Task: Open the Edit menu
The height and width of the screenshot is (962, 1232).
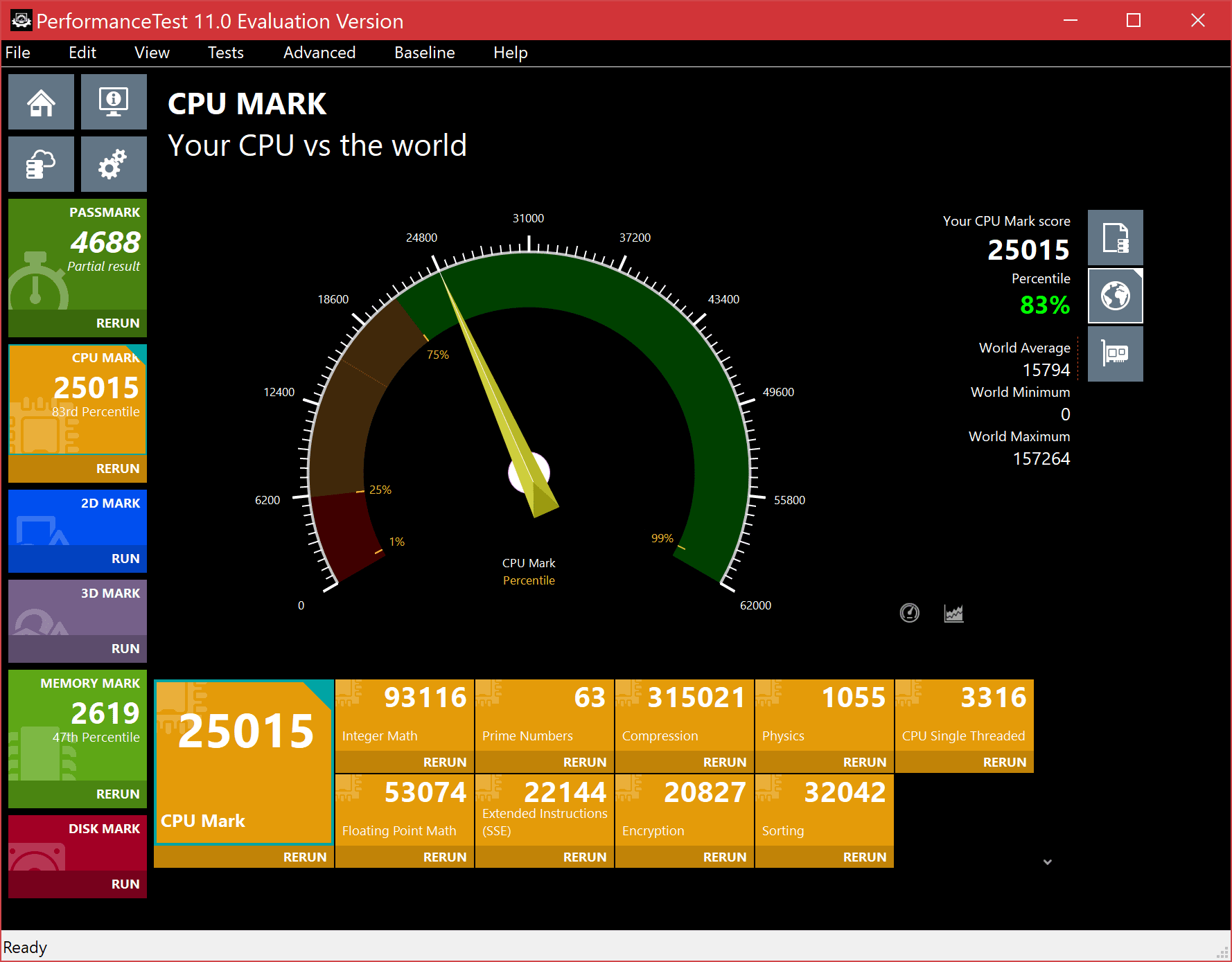Action: 82,53
